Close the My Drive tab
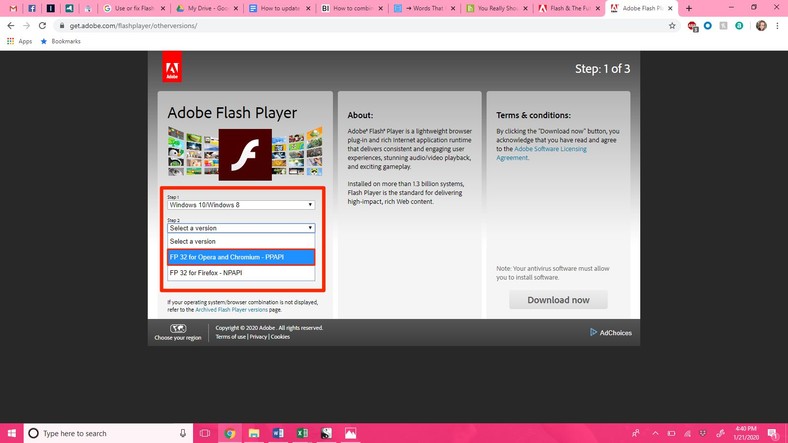 [x=236, y=8]
